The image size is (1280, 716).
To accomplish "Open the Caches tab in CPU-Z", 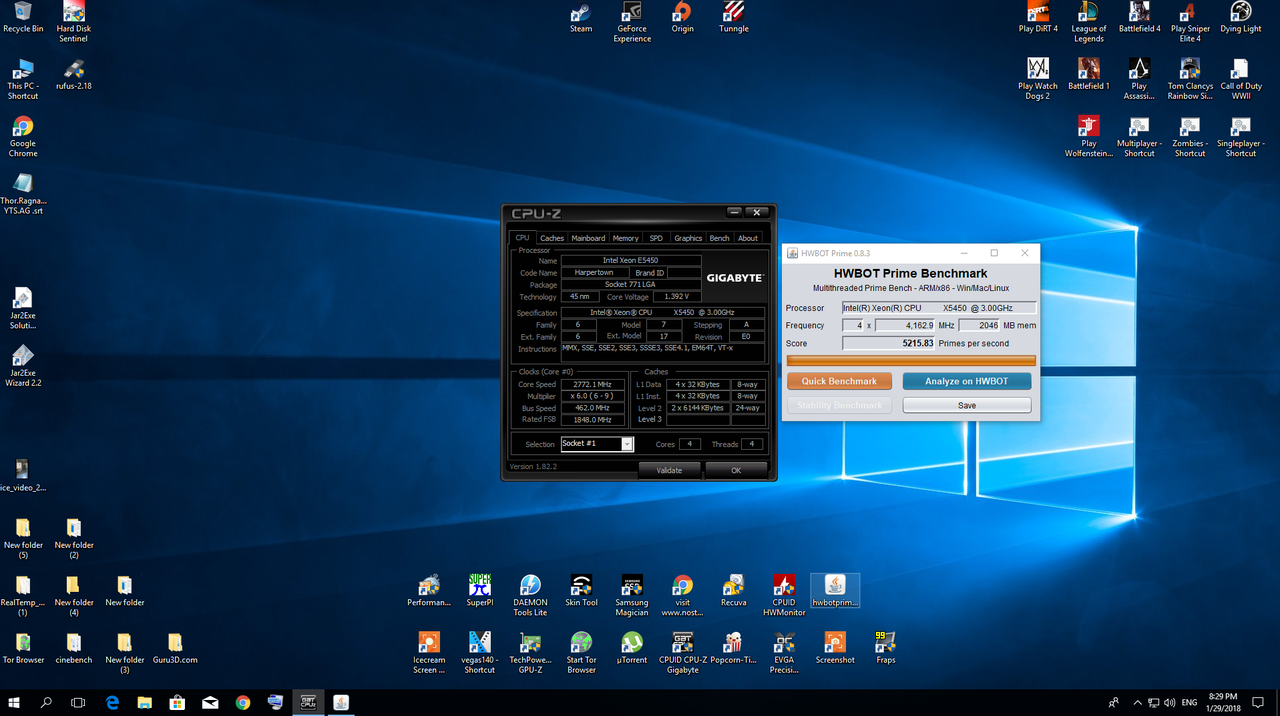I will [x=552, y=238].
